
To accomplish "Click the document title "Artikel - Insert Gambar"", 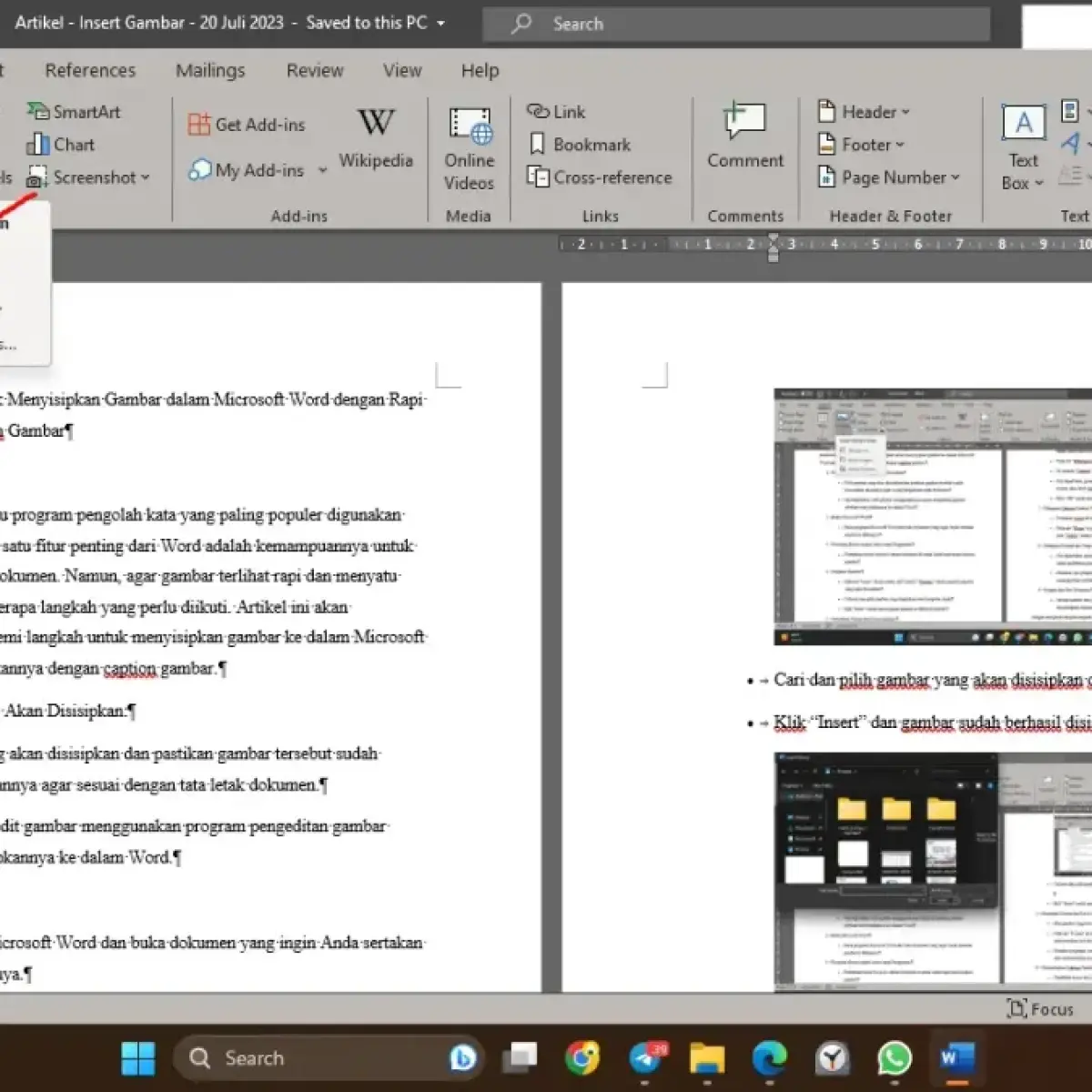I will (x=99, y=23).
